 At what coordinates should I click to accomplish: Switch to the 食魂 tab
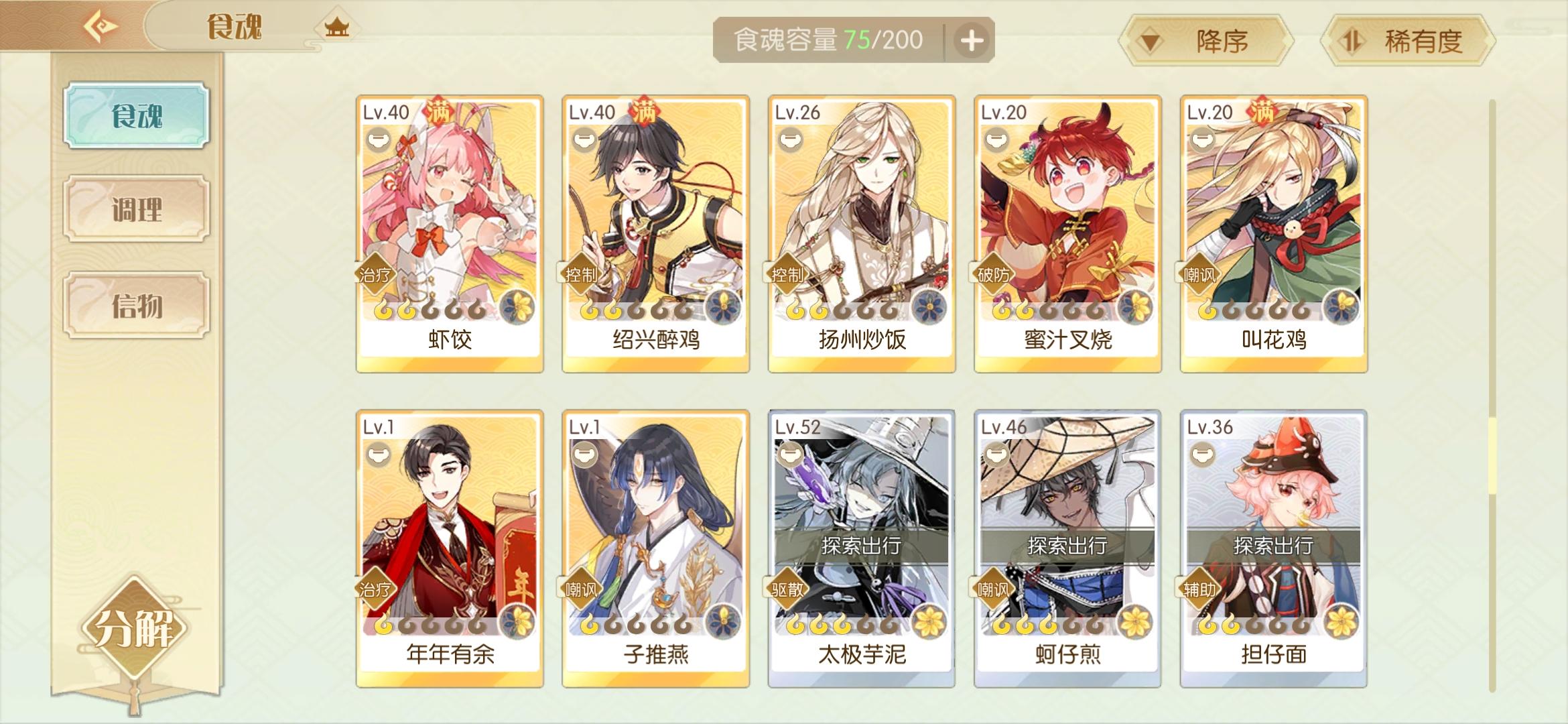(137, 115)
